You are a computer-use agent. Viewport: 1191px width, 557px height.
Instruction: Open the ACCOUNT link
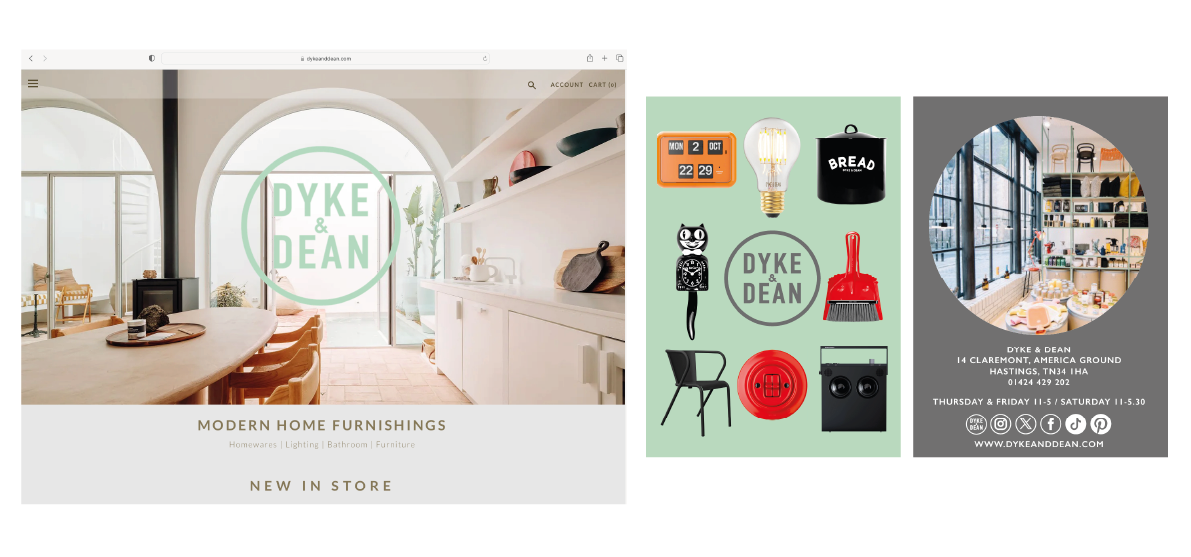coord(567,85)
